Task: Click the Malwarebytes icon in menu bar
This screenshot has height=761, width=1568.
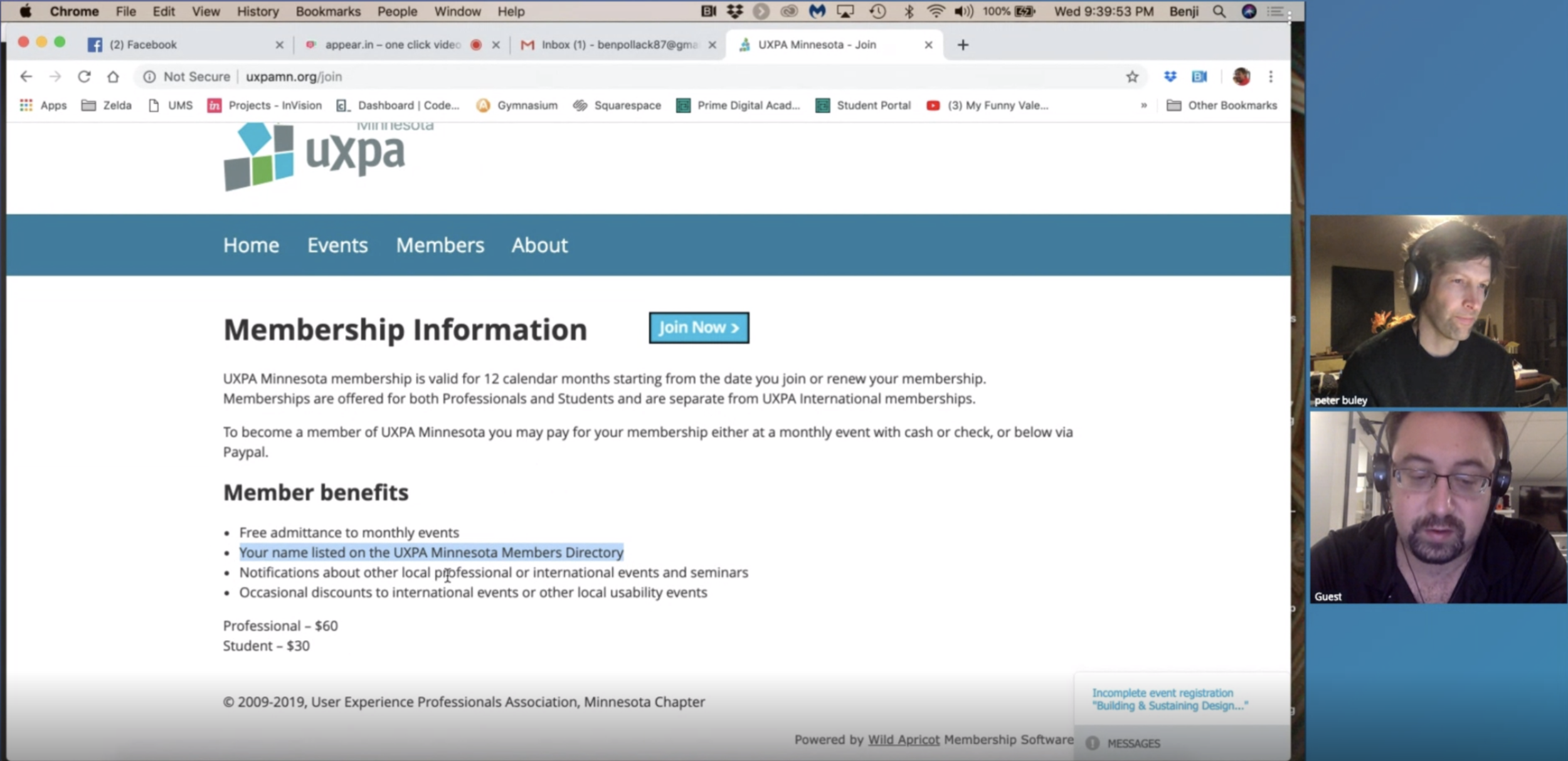Action: (817, 11)
